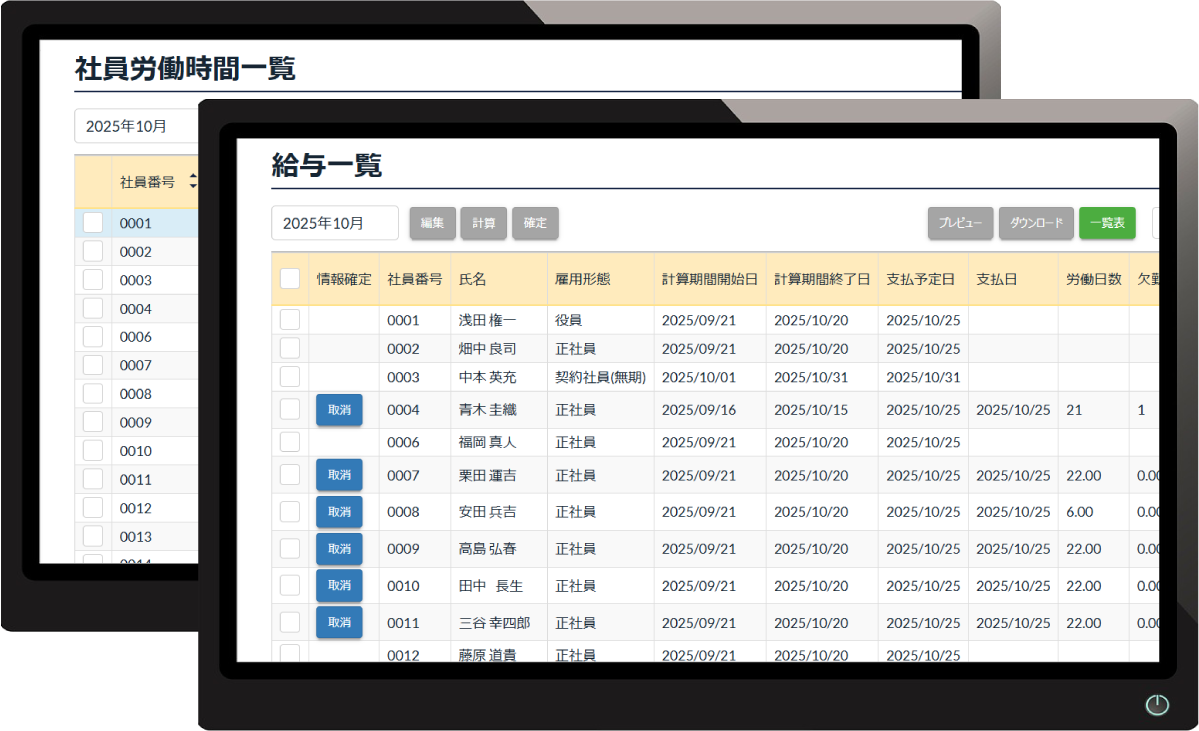Toggle the select-all checkbox in the table header
The image size is (1199, 731).
pos(290,278)
